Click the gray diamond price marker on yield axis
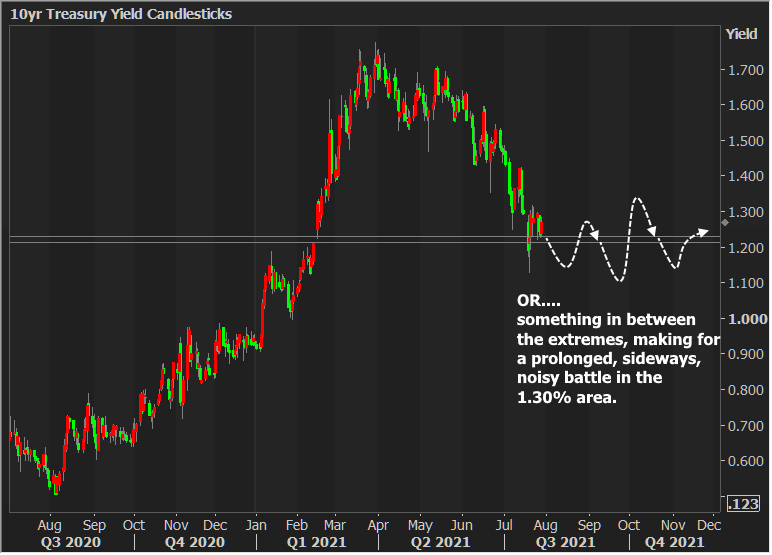Viewport: 772px width, 555px height. click(x=723, y=223)
